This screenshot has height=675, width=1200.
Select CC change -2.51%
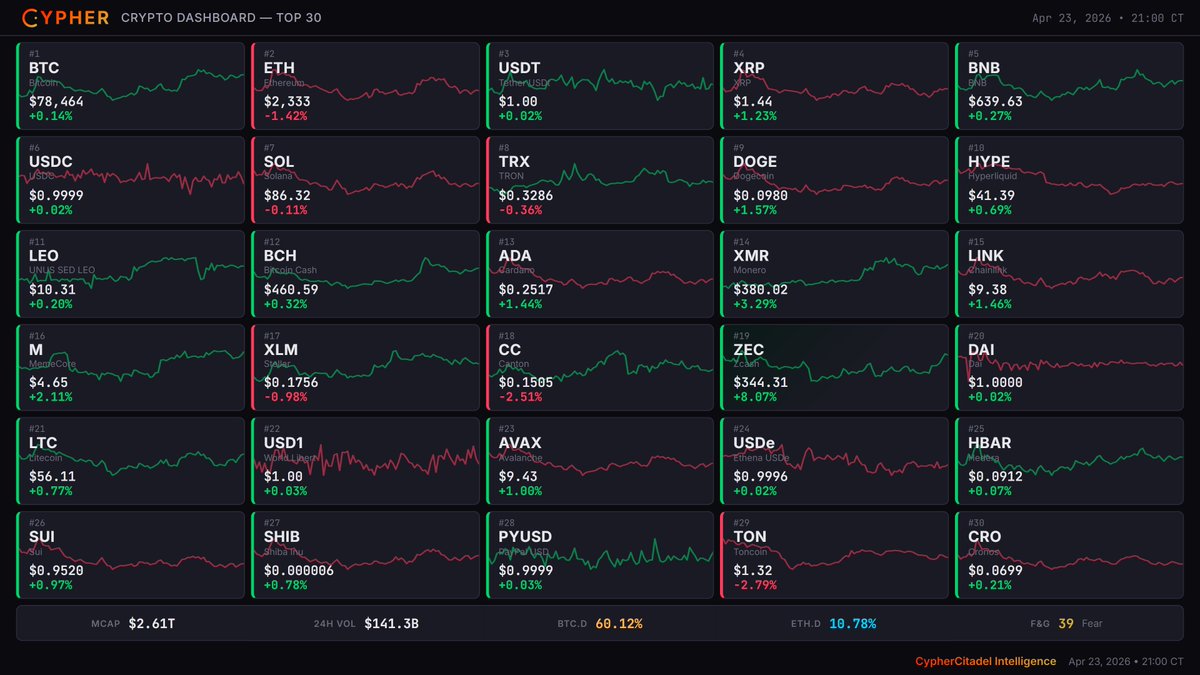click(x=520, y=398)
